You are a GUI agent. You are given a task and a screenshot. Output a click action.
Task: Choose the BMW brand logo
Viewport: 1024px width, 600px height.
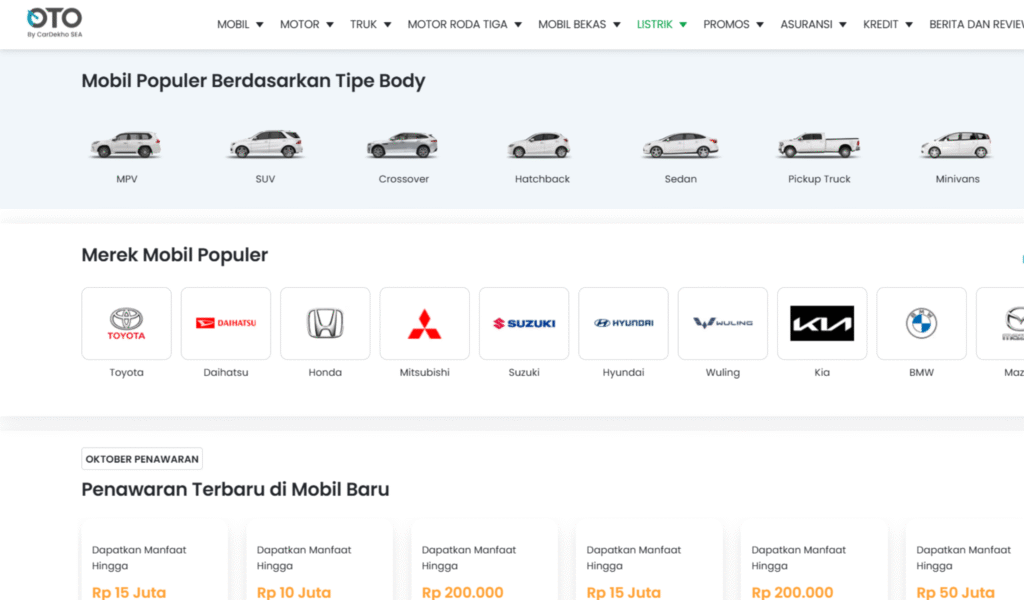coord(921,323)
